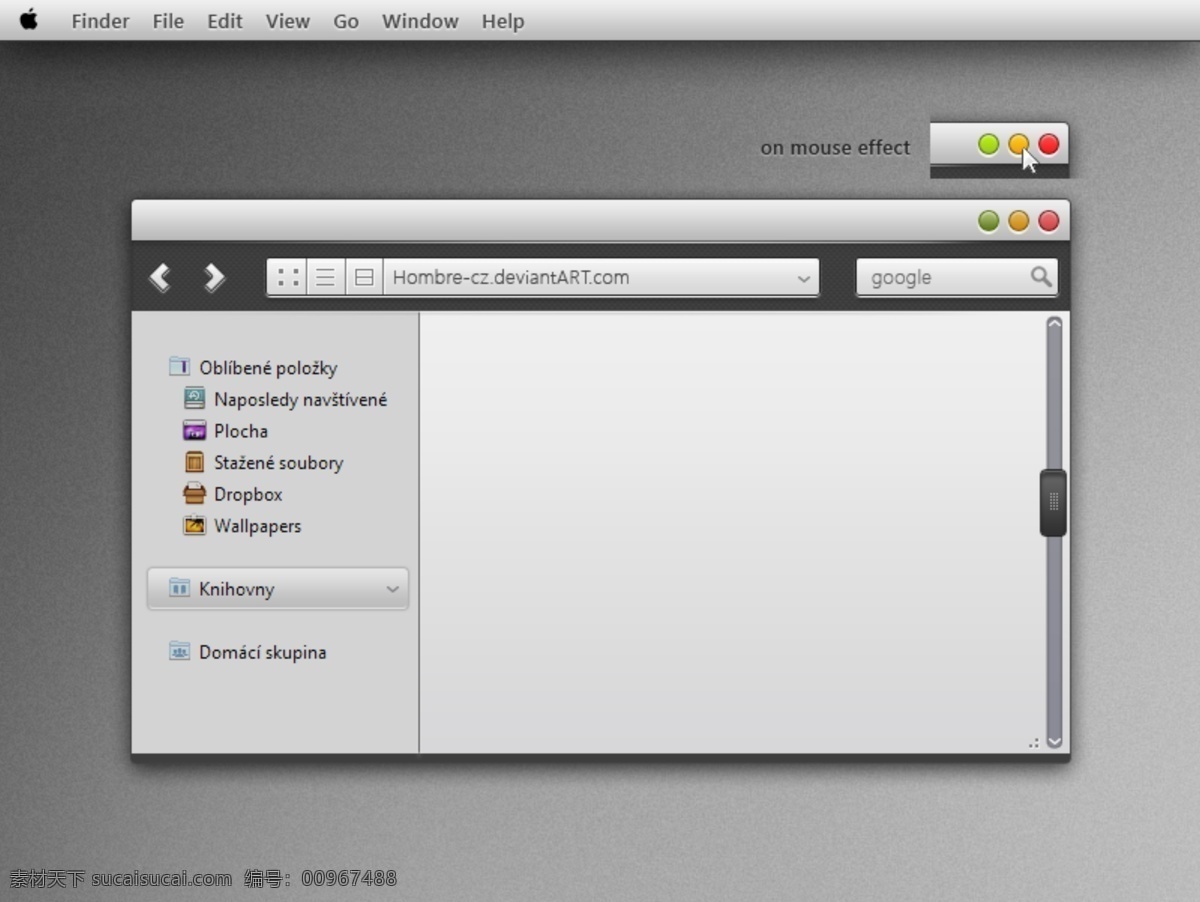Click the Plocha desktop icon
1200x902 pixels.
click(194, 431)
